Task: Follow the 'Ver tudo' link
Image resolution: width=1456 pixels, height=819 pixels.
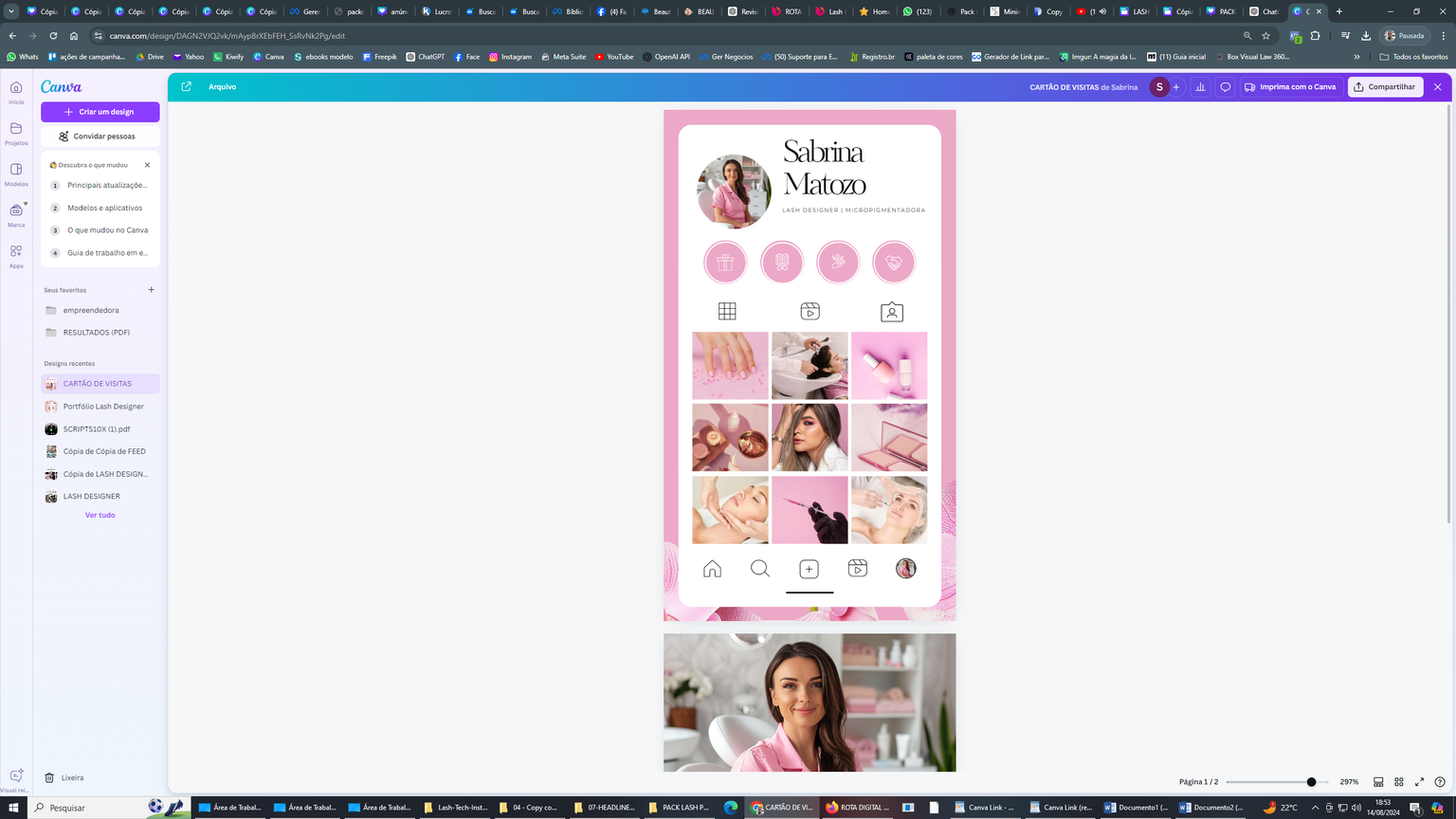Action: pos(100,516)
